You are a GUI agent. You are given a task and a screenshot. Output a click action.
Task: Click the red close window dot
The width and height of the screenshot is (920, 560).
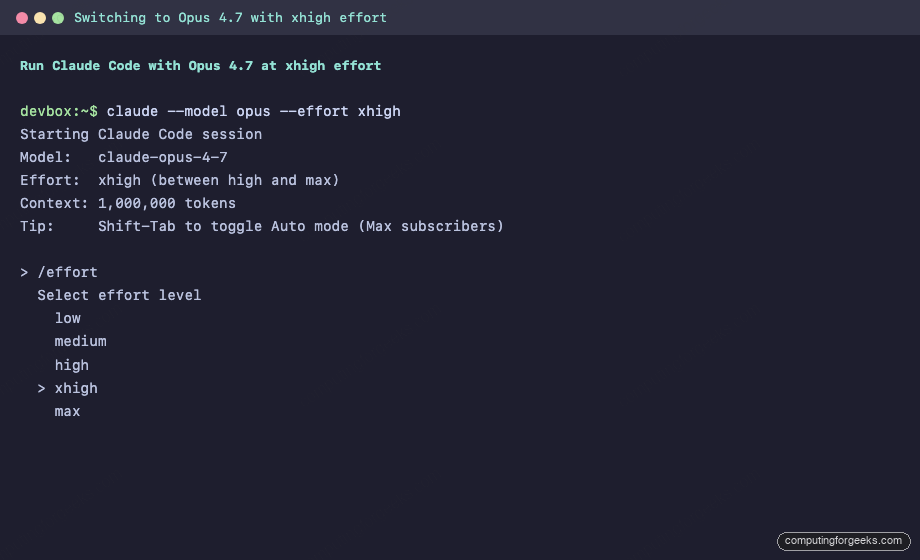click(x=22, y=18)
